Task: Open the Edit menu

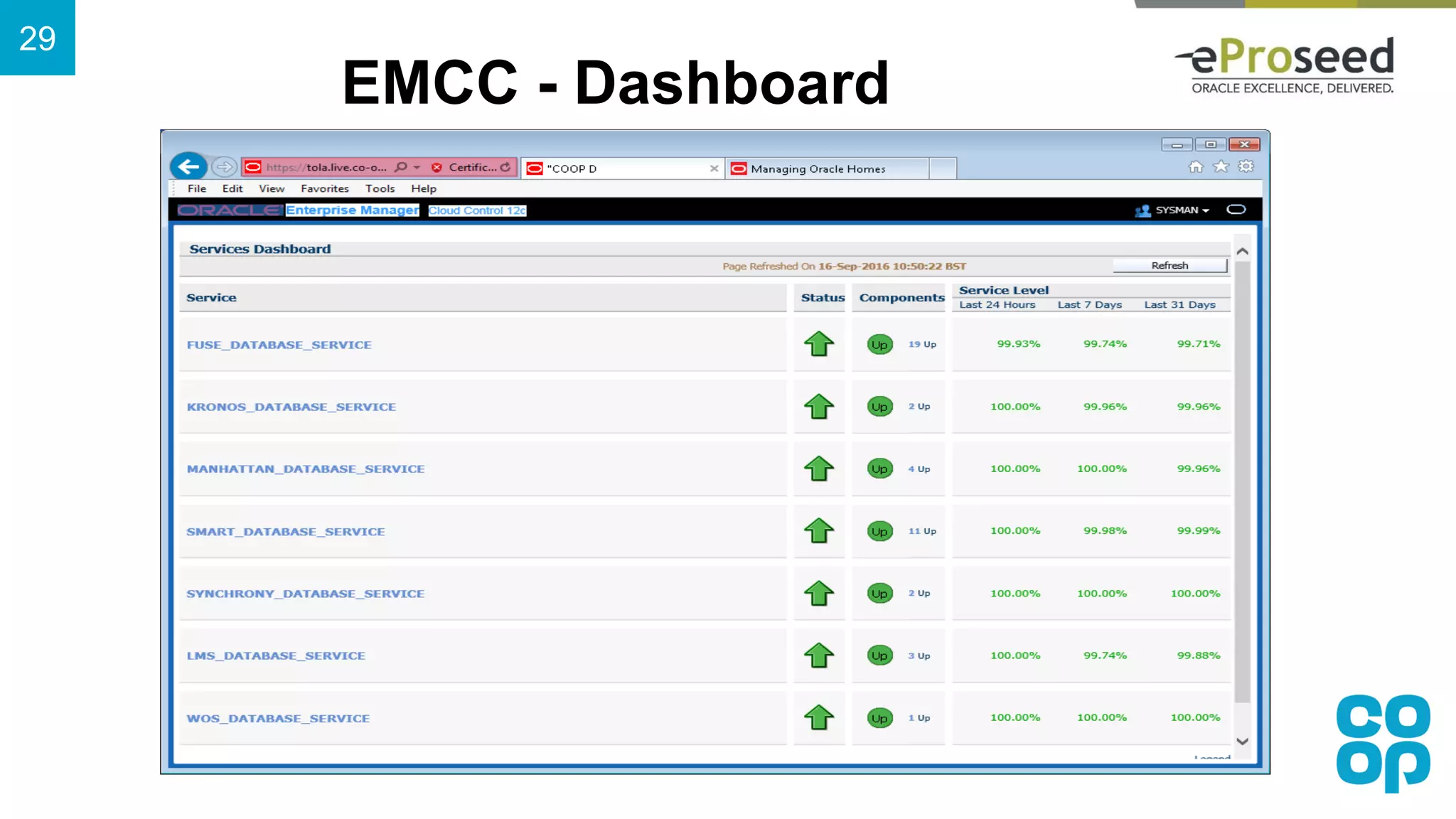Action: click(232, 188)
